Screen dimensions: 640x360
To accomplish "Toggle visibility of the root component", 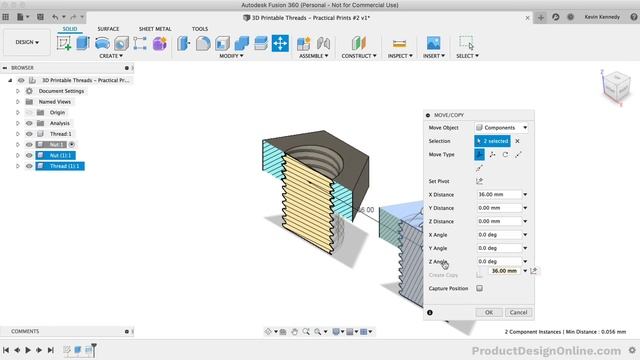I will click(21, 80).
